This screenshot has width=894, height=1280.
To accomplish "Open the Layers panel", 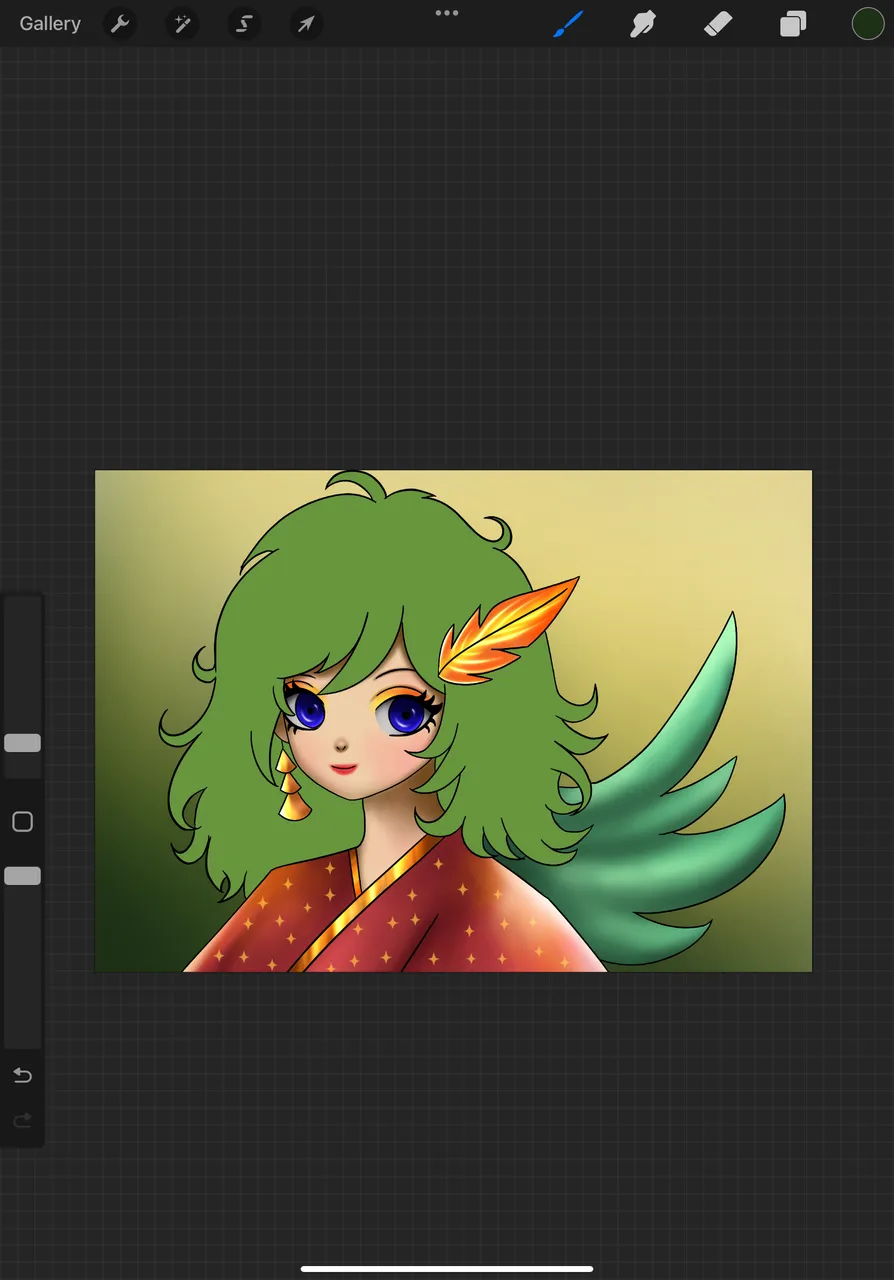I will click(x=793, y=24).
